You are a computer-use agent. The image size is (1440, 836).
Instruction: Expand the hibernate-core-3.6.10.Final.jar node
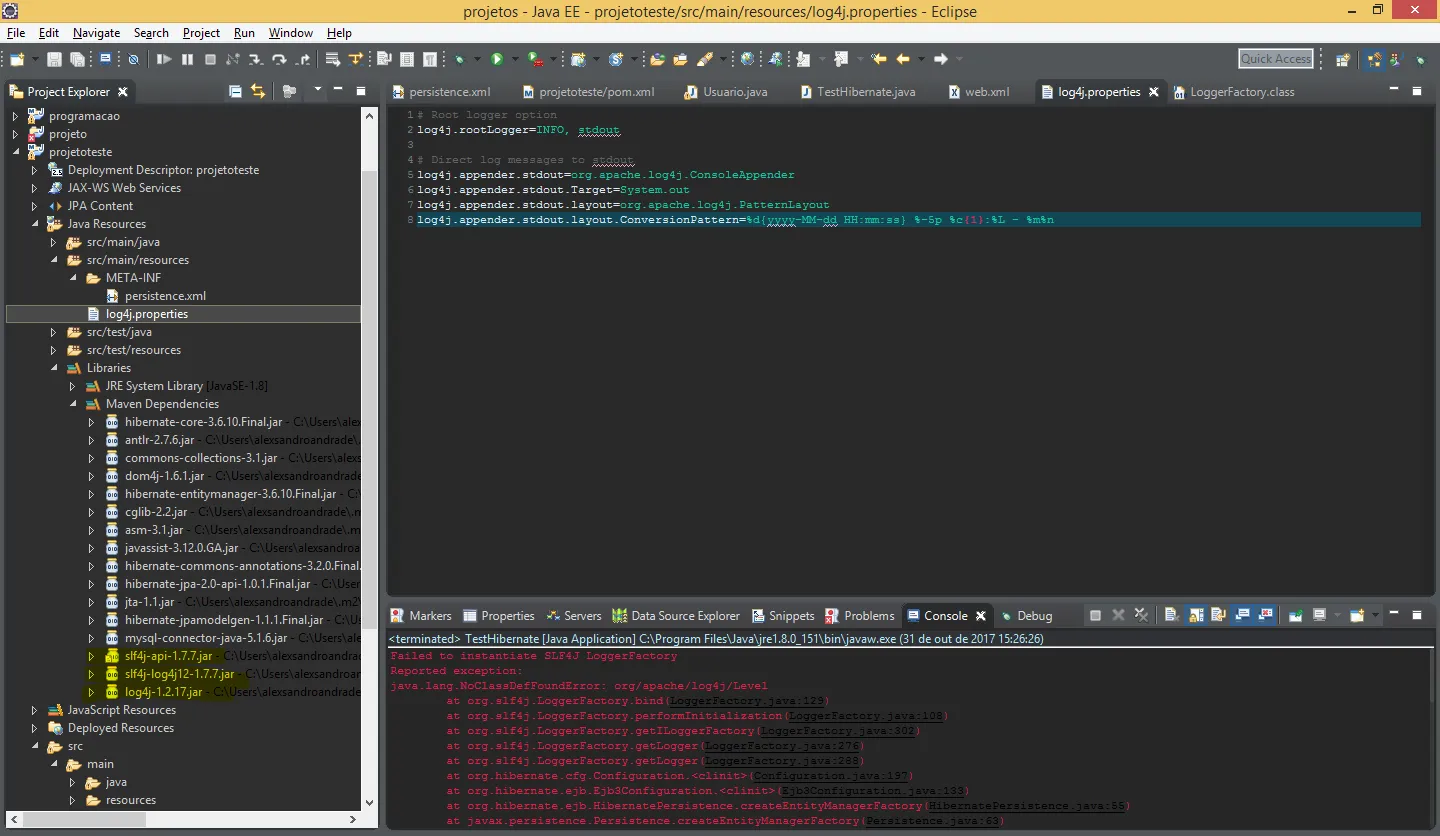[91, 422]
